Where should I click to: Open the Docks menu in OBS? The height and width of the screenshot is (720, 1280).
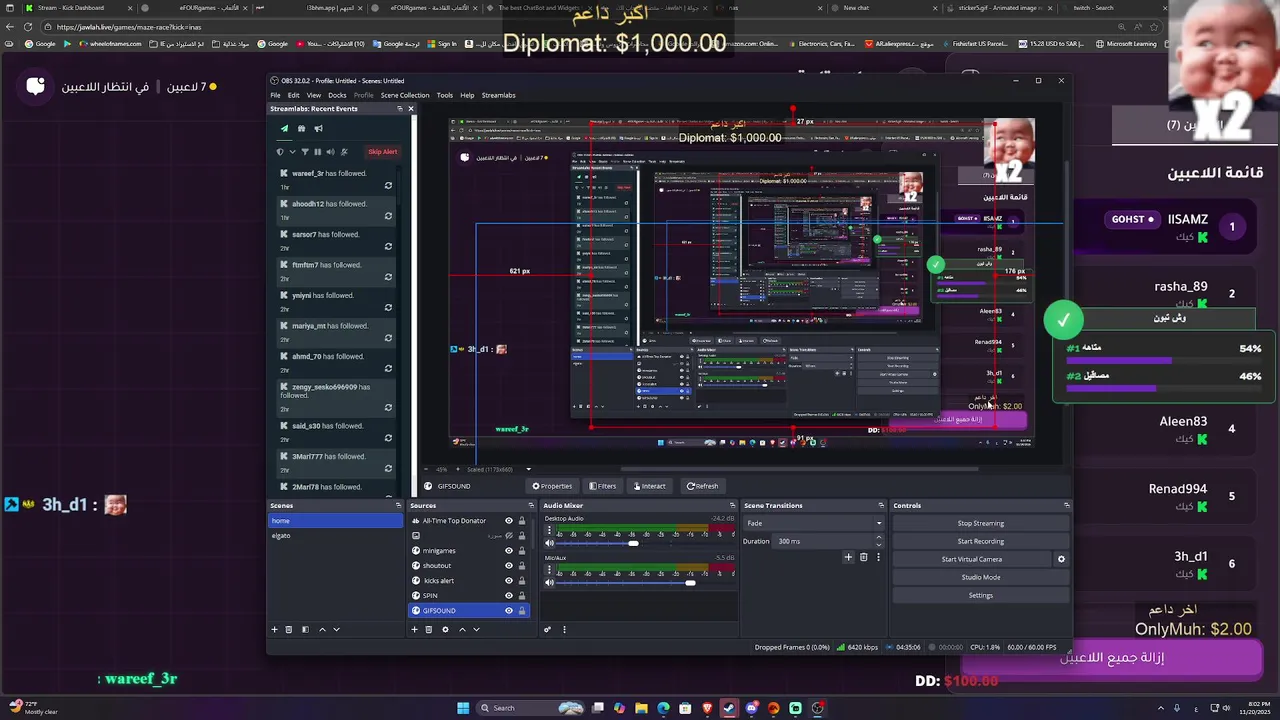[x=337, y=95]
